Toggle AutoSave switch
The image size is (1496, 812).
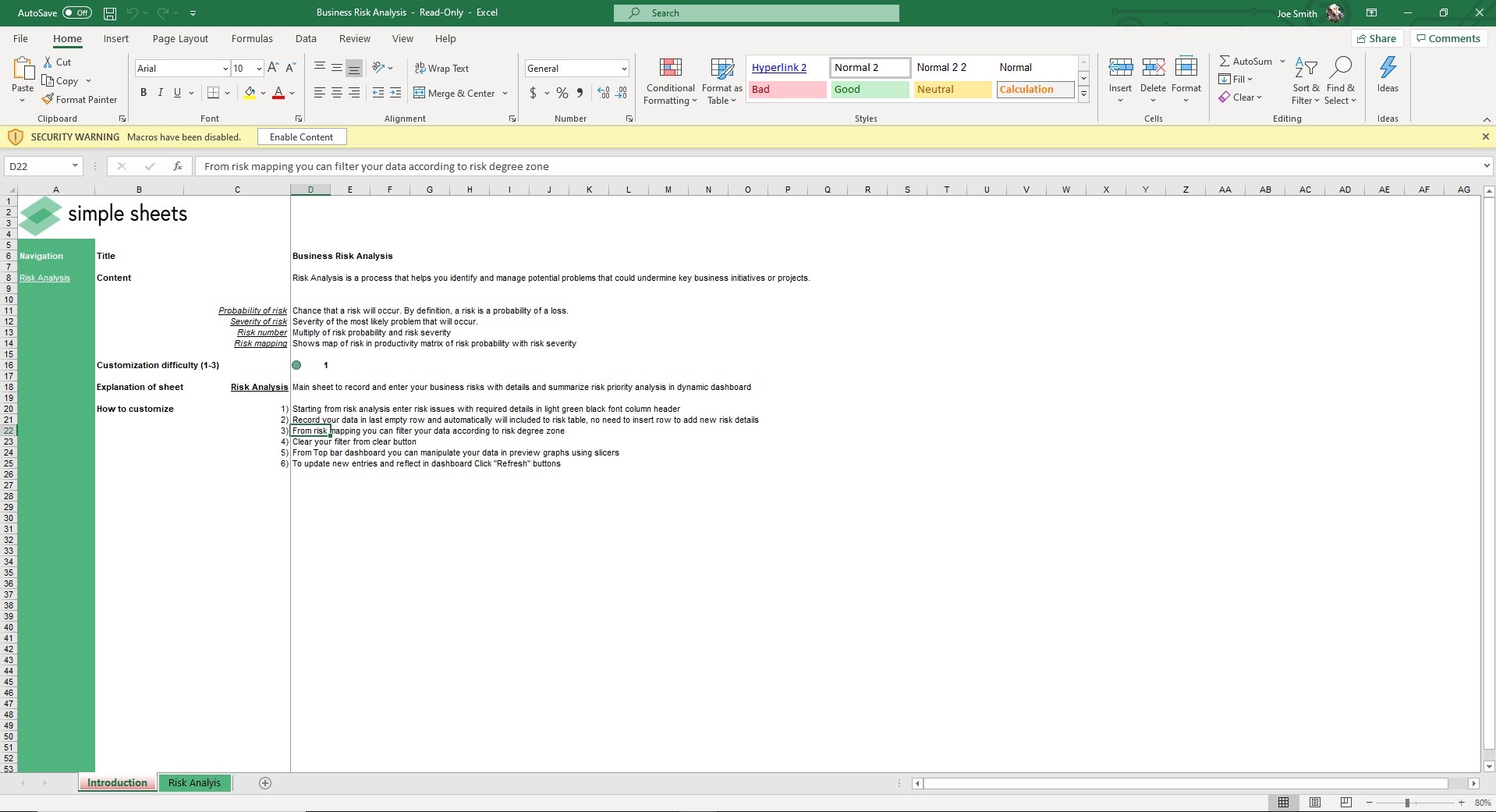77,13
